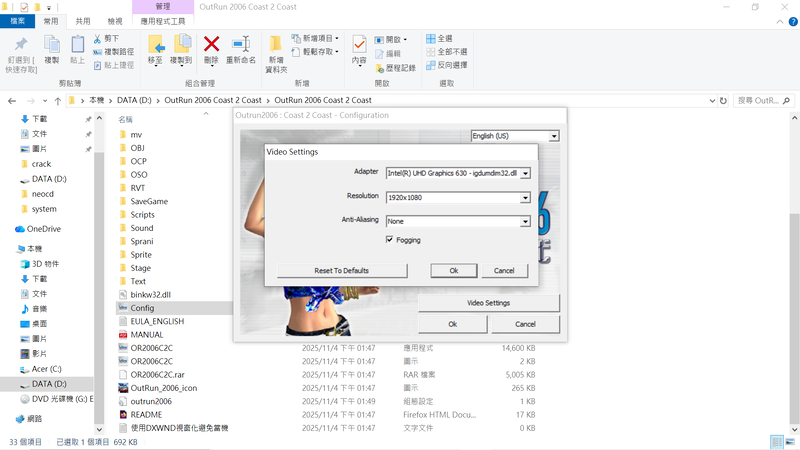Select crack folder in Quick access
Image resolution: width=800 pixels, height=450 pixels.
[36, 164]
